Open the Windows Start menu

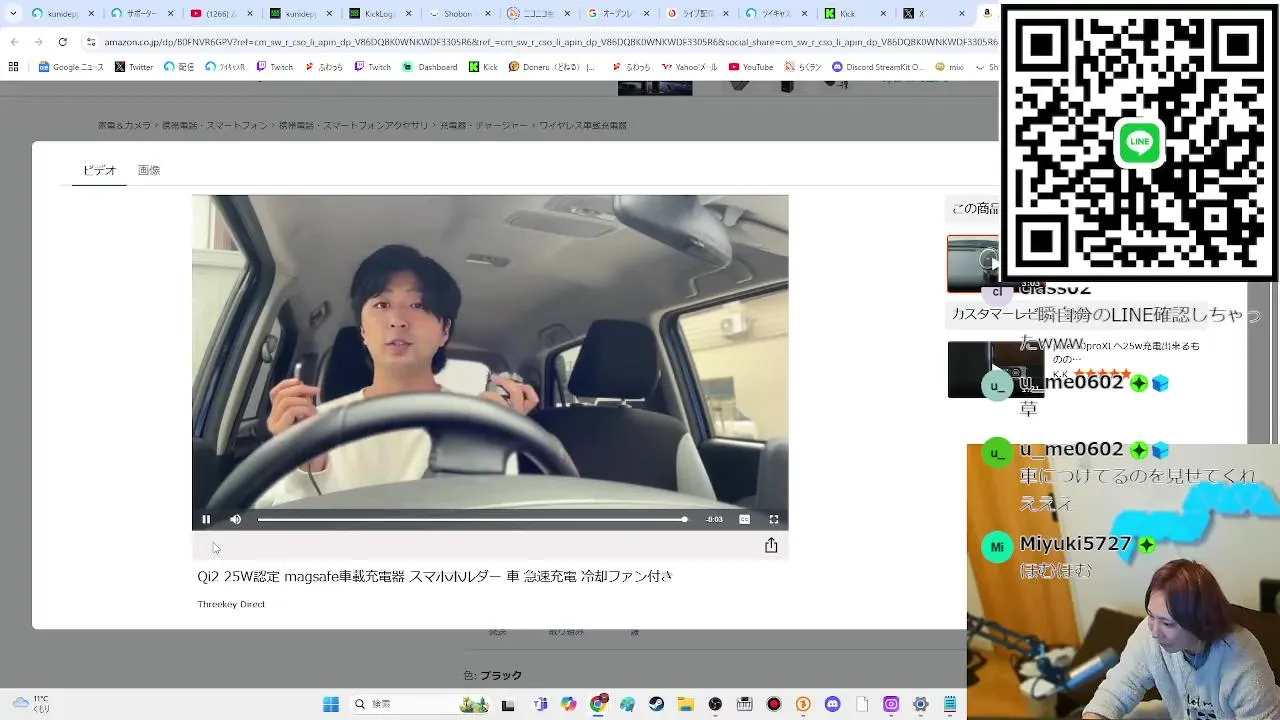pos(331,704)
